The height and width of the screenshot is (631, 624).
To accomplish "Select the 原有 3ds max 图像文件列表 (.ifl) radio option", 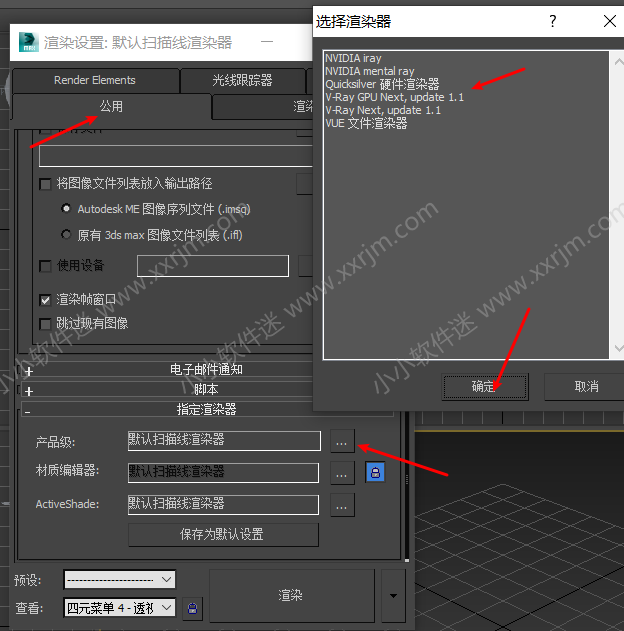I will click(x=67, y=235).
